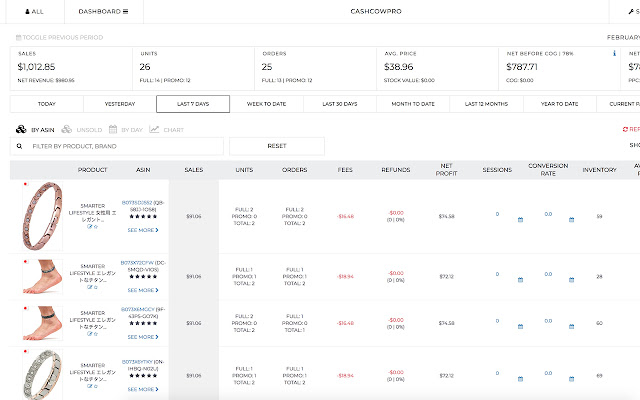Click the user icon beside ALL
Viewport: 640px width, 400px height.
pos(27,11)
